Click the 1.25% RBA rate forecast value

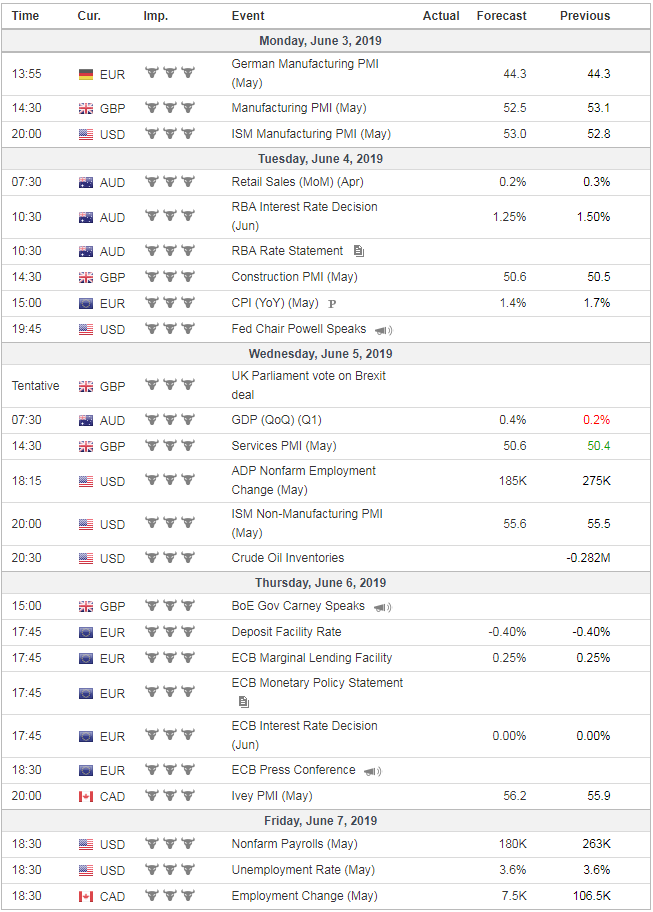[x=509, y=217]
